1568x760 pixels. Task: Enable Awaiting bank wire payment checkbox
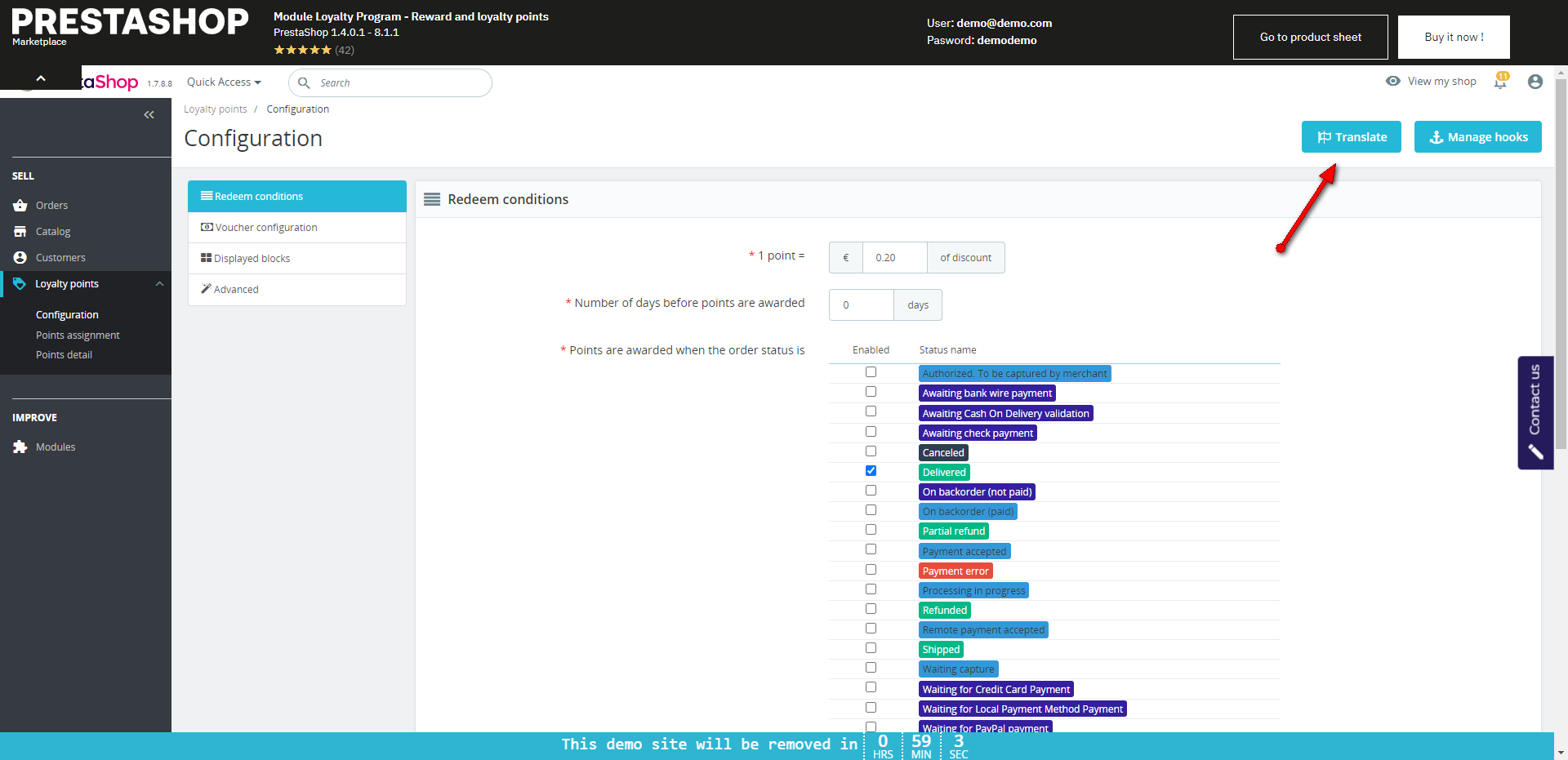point(871,392)
